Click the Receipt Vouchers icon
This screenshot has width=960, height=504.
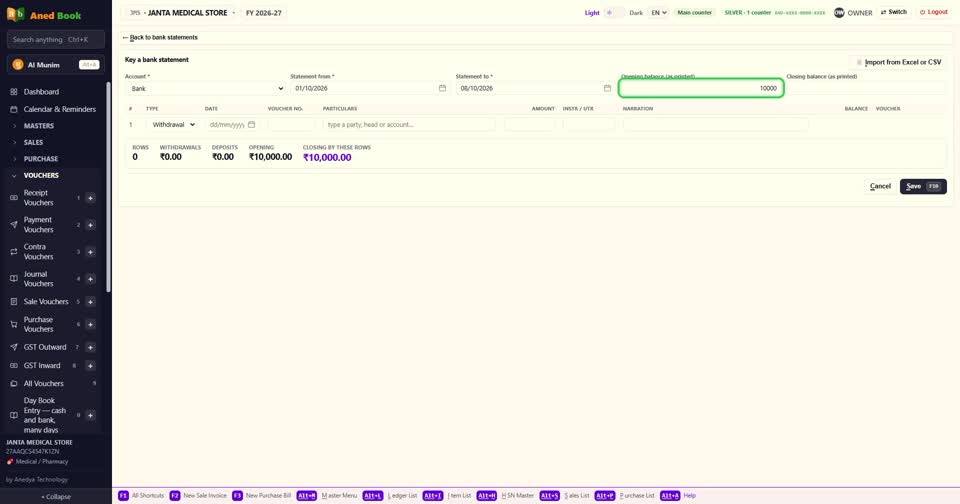pos(13,198)
